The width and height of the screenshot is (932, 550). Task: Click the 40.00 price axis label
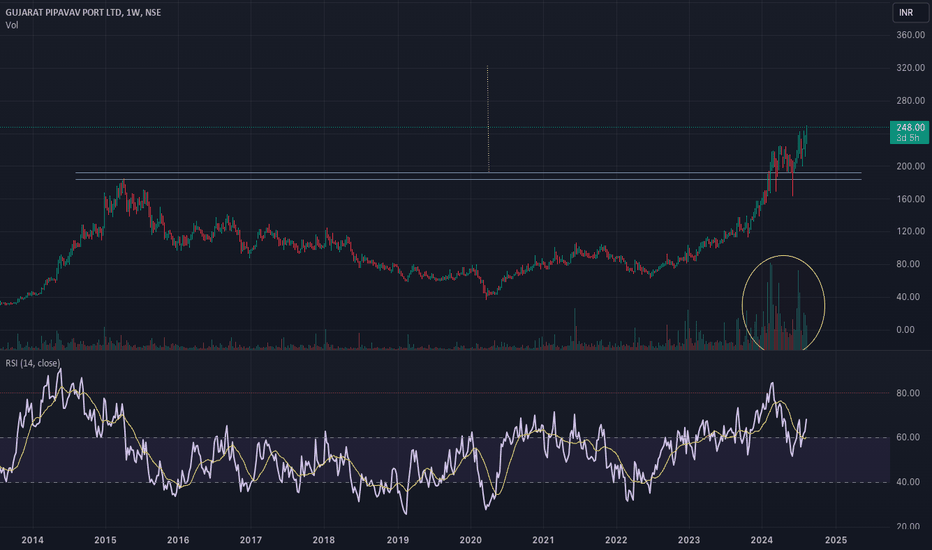click(x=908, y=297)
